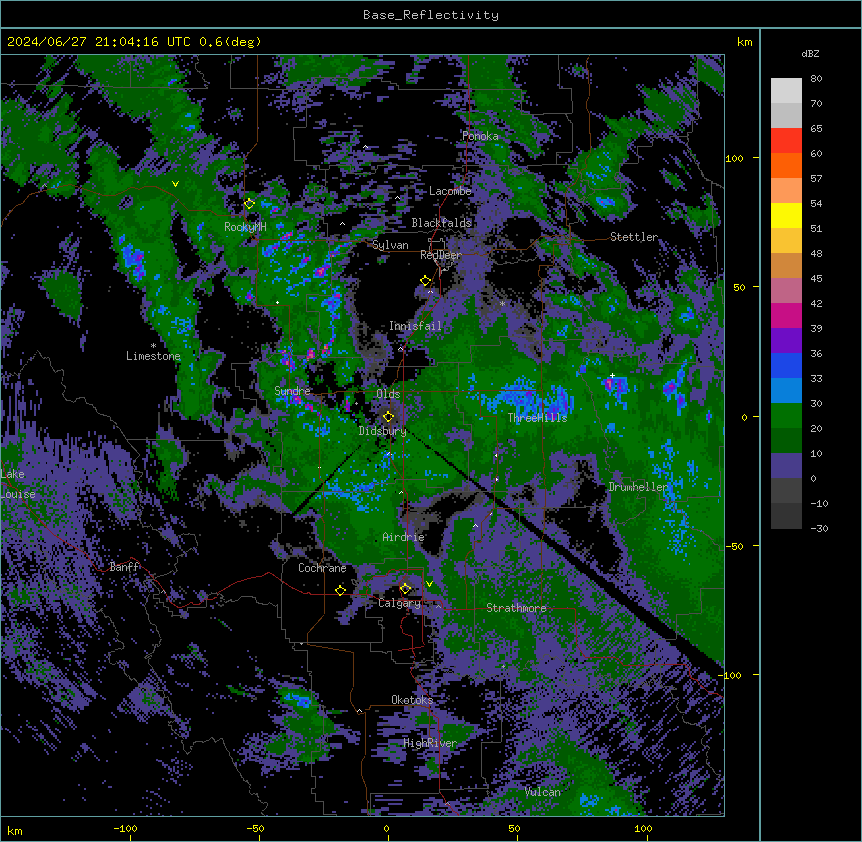Click the yellow diamond marker below RedDeer

click(425, 281)
